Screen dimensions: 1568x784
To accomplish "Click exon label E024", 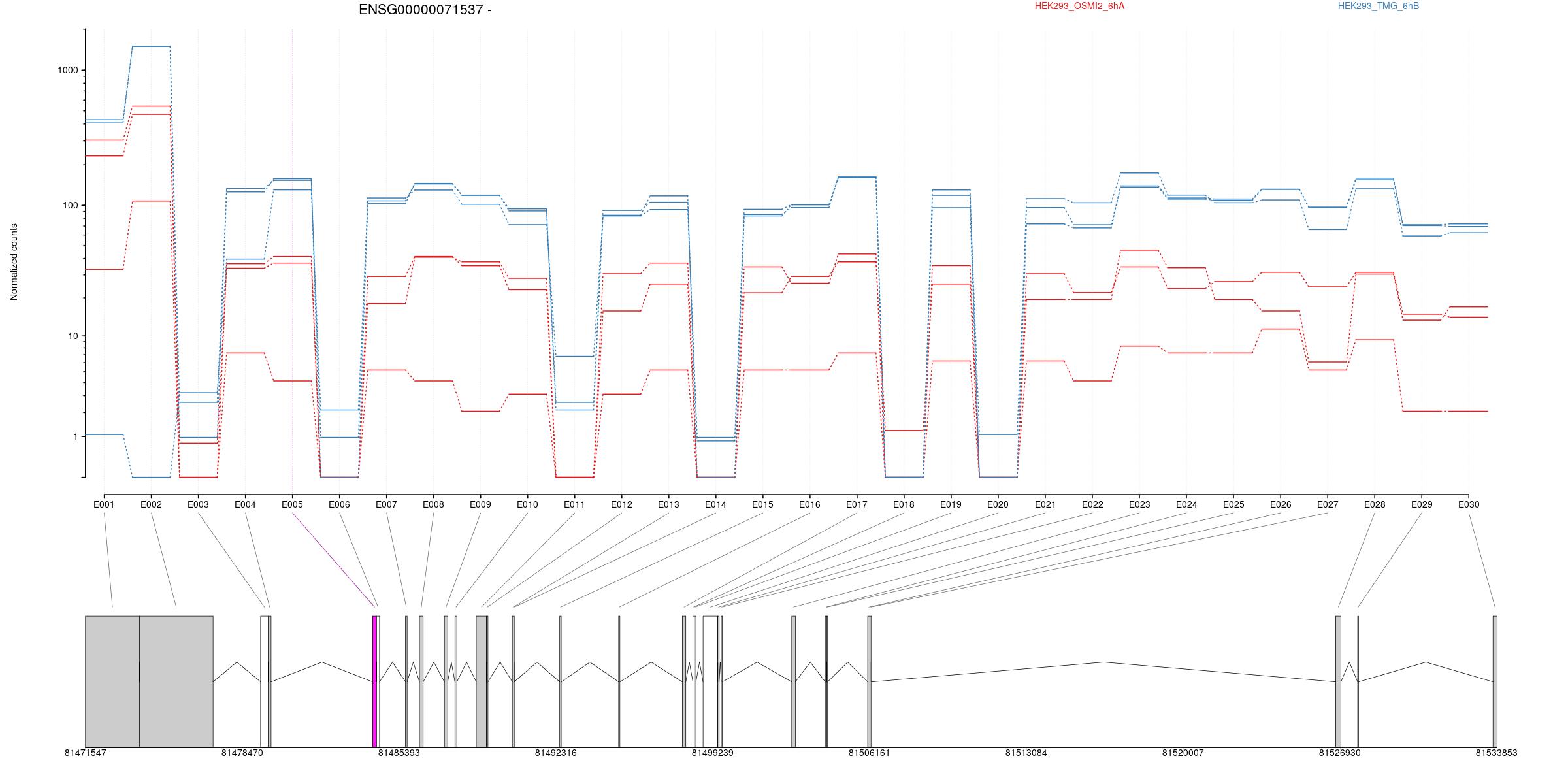I will tap(1186, 504).
